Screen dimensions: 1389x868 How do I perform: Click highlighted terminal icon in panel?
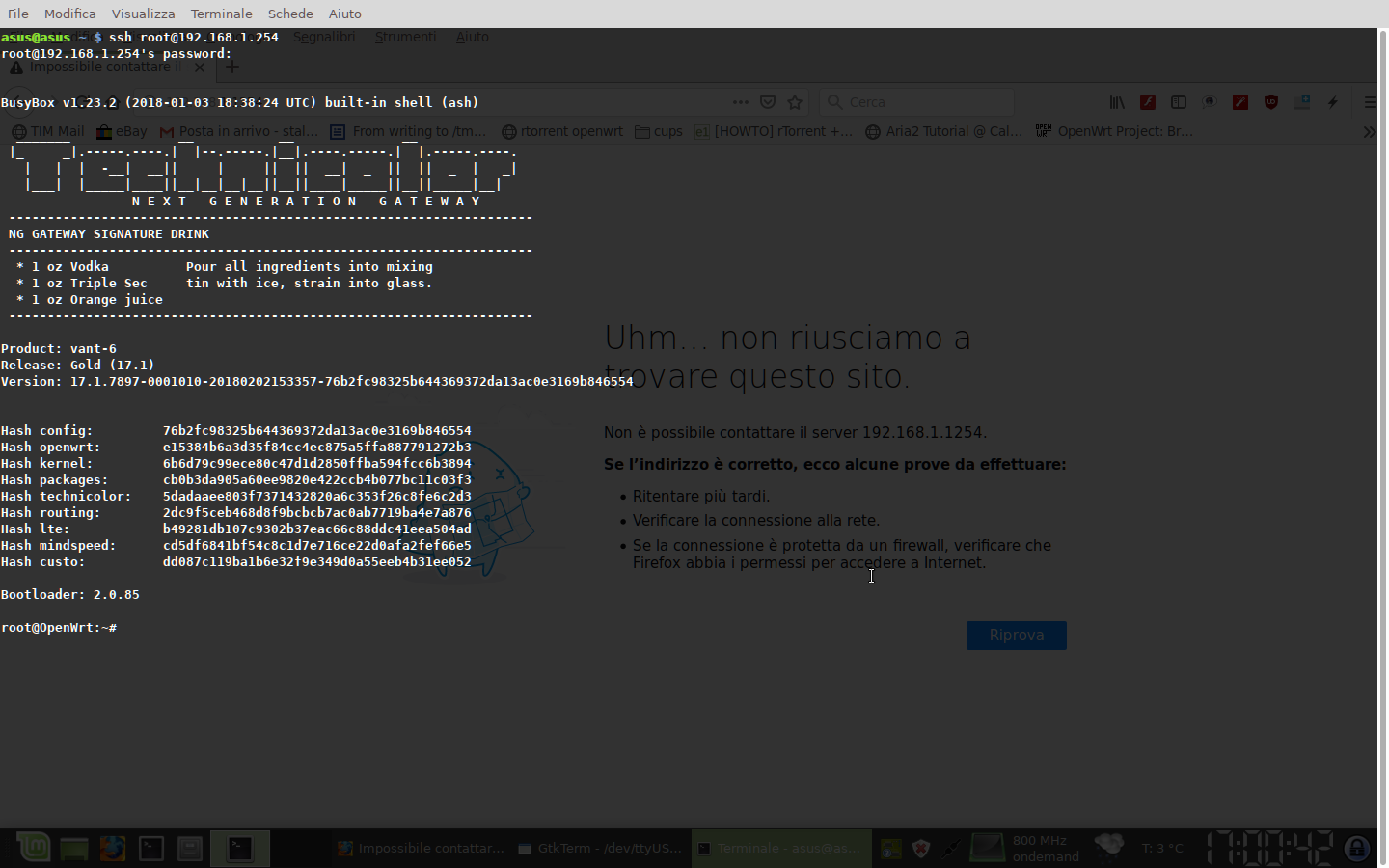point(239,849)
